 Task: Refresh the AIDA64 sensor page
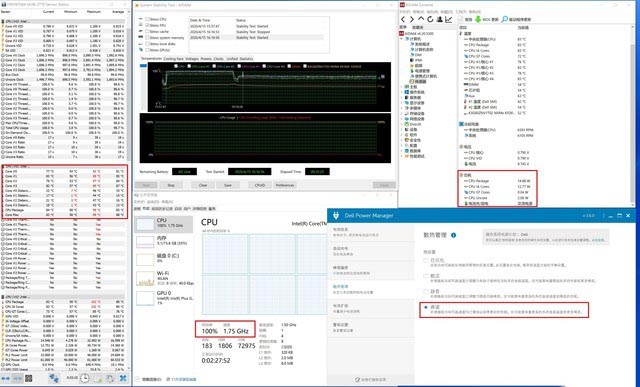(430, 19)
